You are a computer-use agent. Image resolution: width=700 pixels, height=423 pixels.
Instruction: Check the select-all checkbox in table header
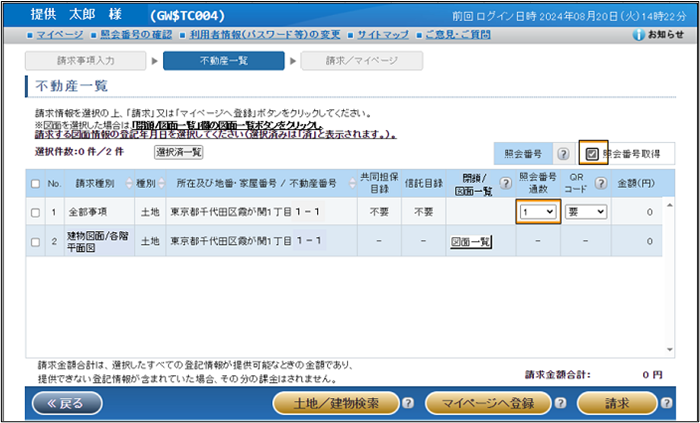pos(35,183)
